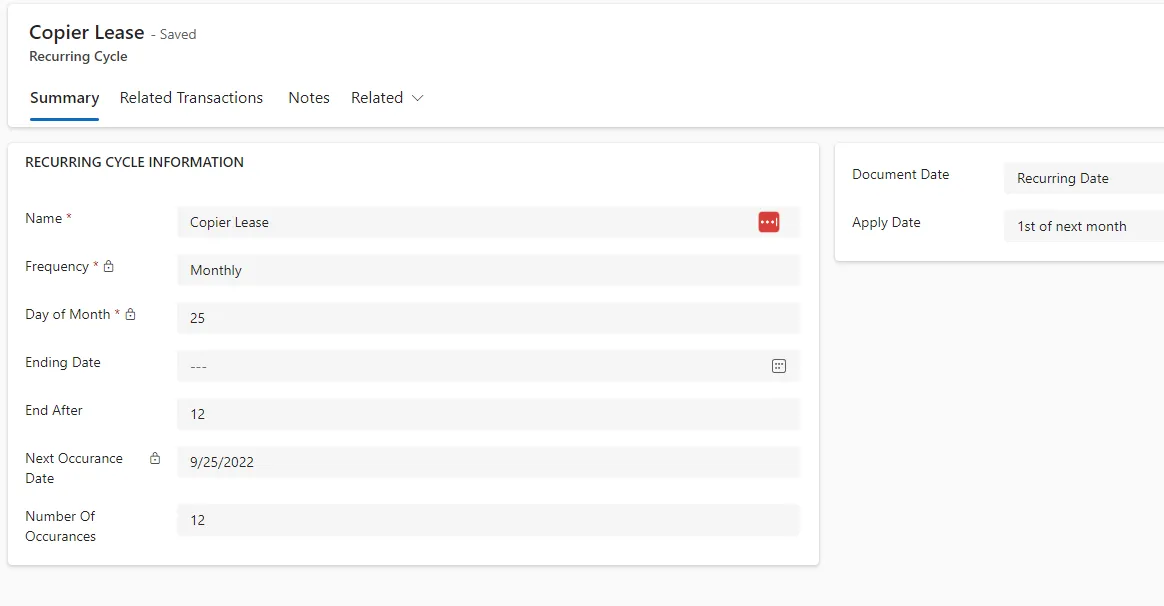Click the Day of Month field showing 25

tap(488, 318)
